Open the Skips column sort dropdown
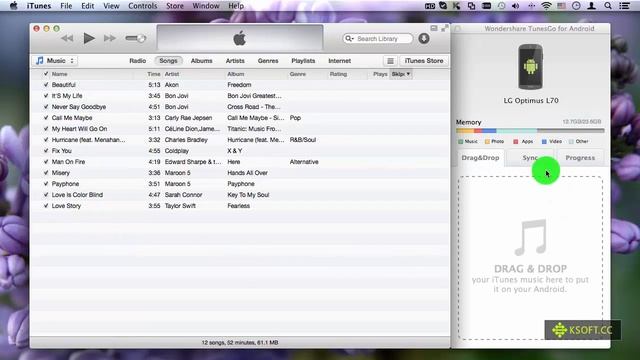Viewport: 640px width, 360px height. 401,74
